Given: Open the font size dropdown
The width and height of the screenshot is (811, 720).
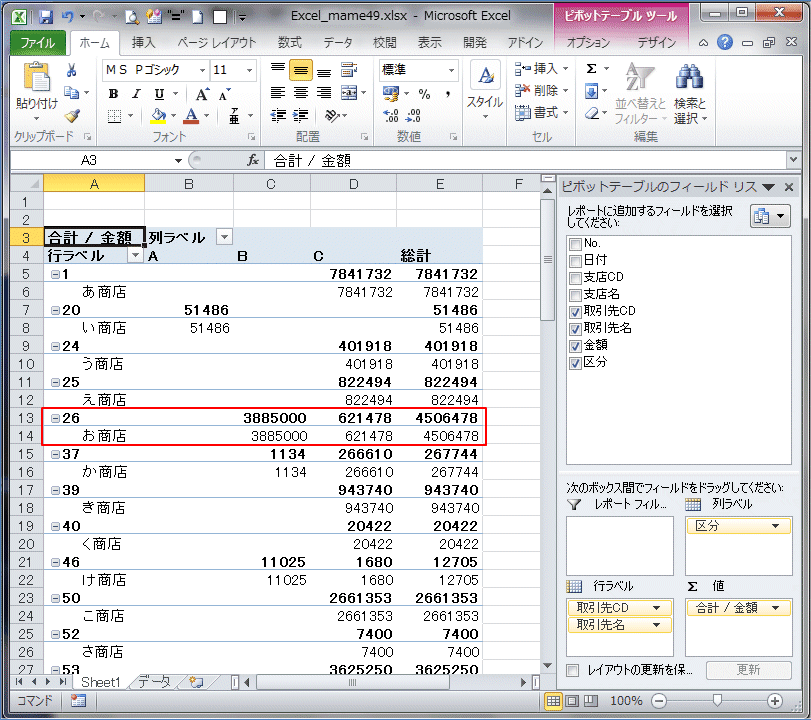Looking at the screenshot, I should point(248,70).
